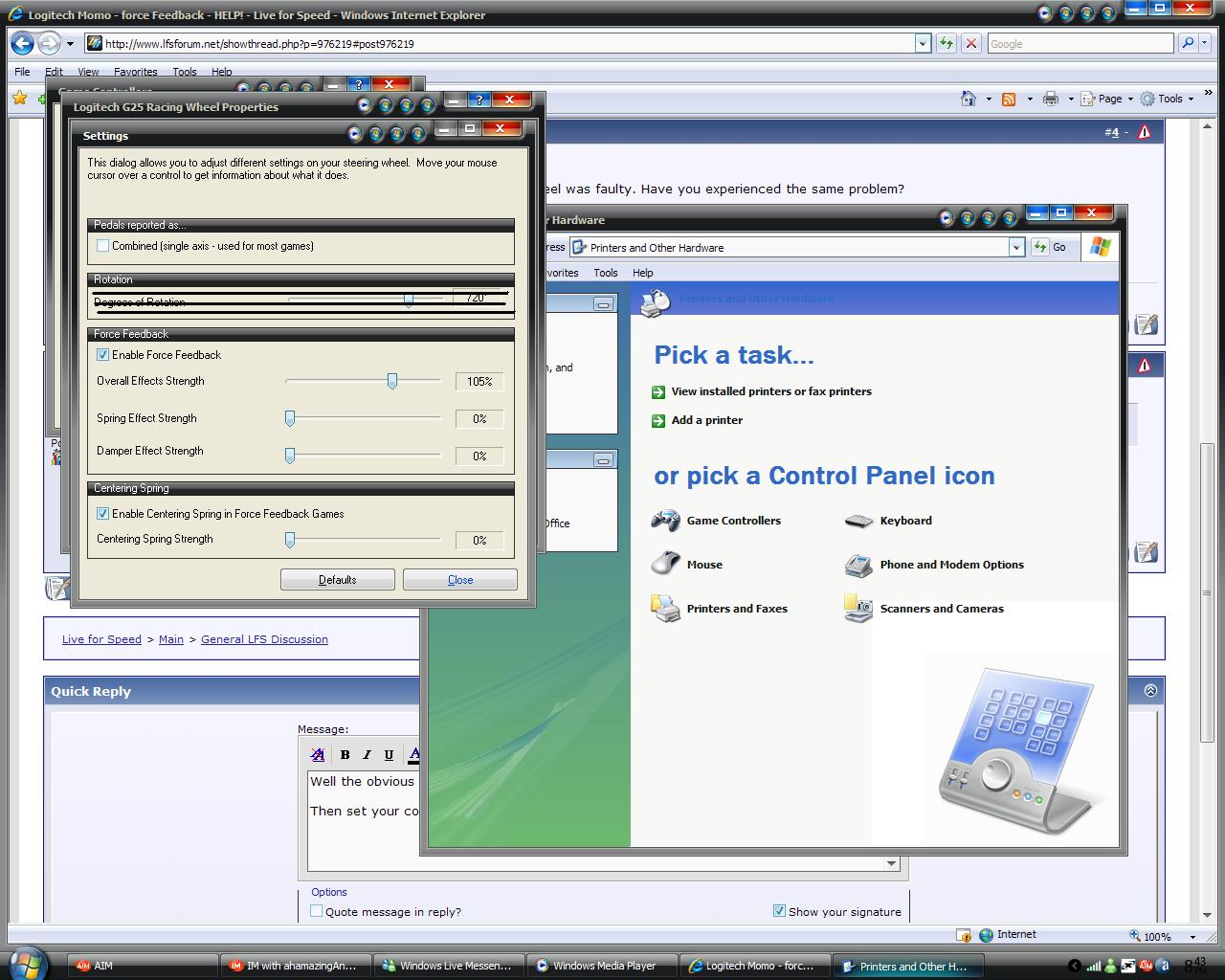Click the red Stop loading icon

pos(971,43)
